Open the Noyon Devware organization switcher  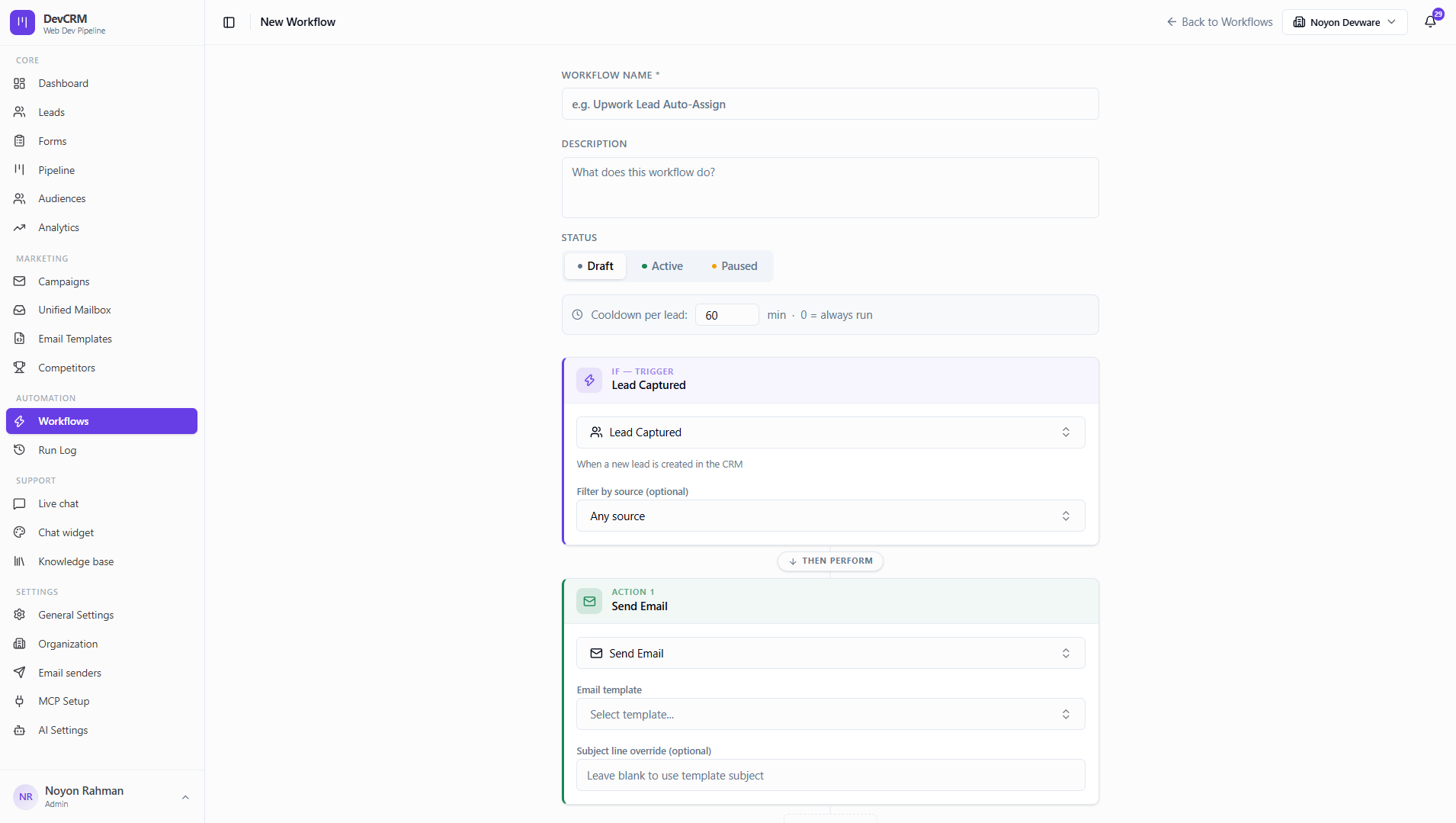(x=1345, y=22)
